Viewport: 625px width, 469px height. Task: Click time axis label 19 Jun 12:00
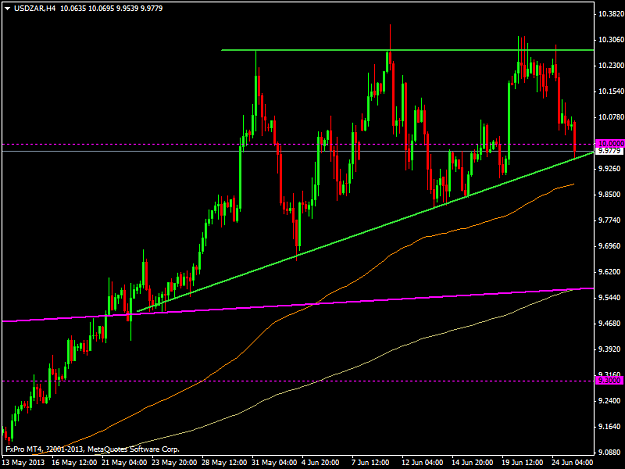pyautogui.click(x=522, y=463)
